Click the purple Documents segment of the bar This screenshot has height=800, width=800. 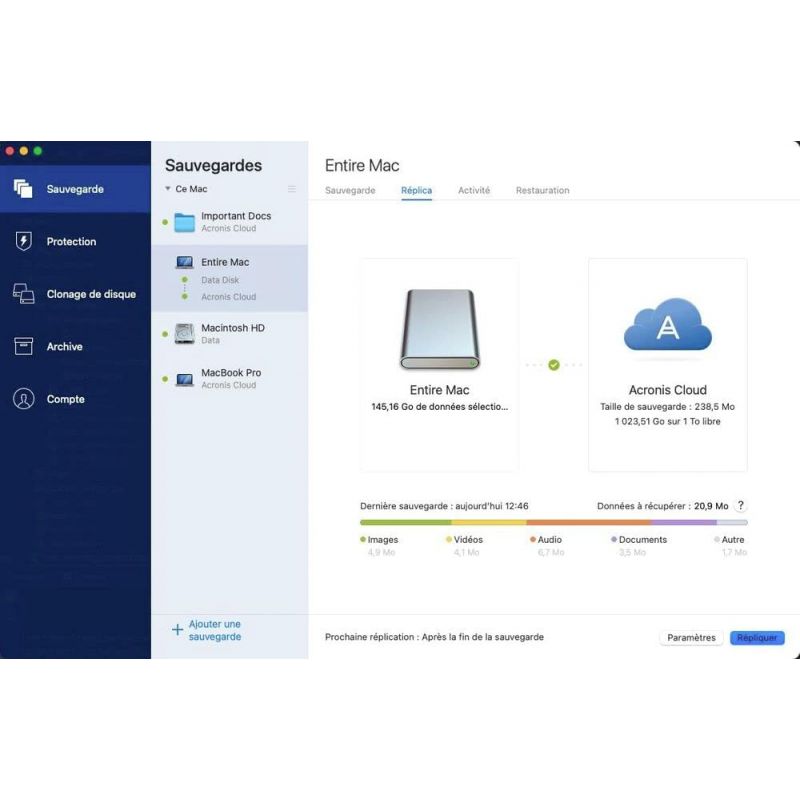684,522
